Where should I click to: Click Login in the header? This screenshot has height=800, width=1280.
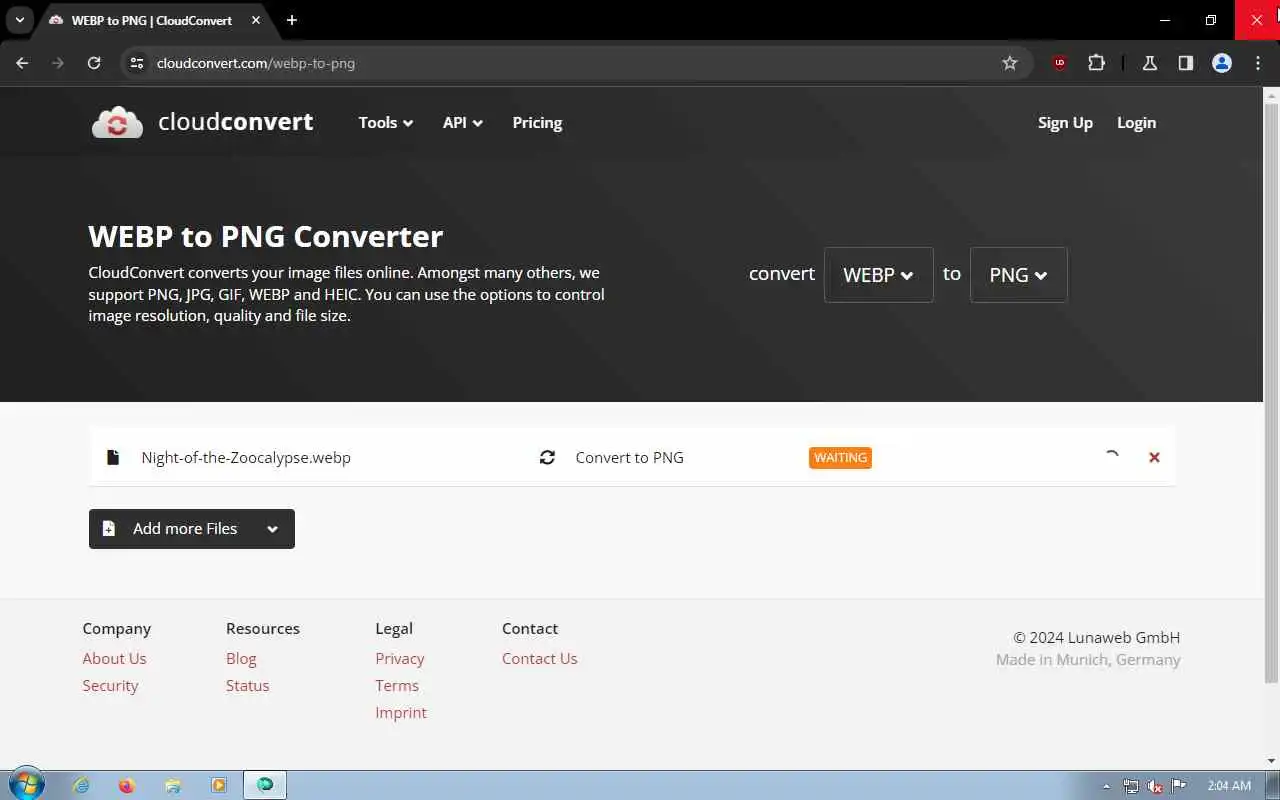point(1136,122)
